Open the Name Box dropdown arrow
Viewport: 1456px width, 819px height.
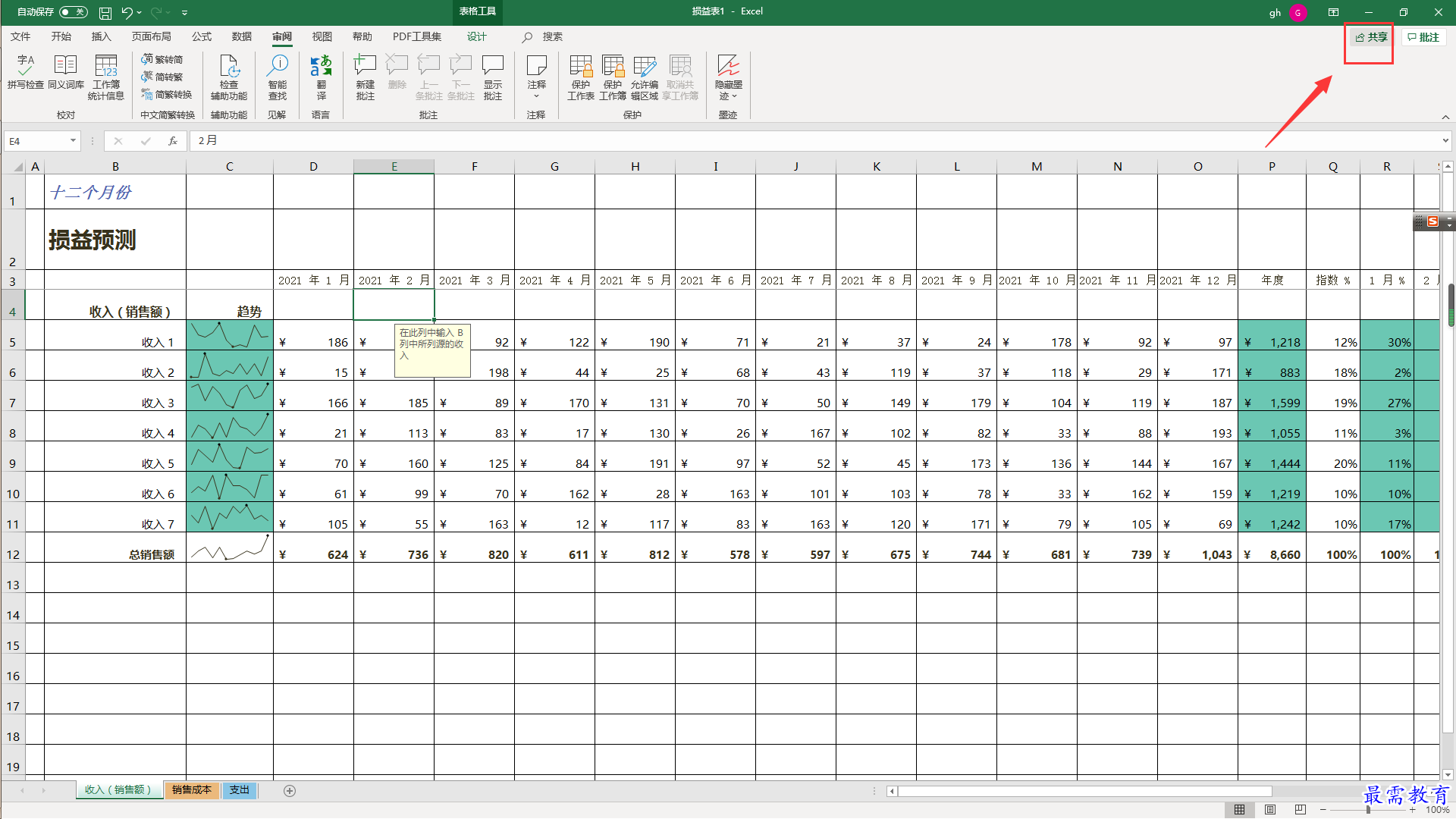pyautogui.click(x=73, y=141)
